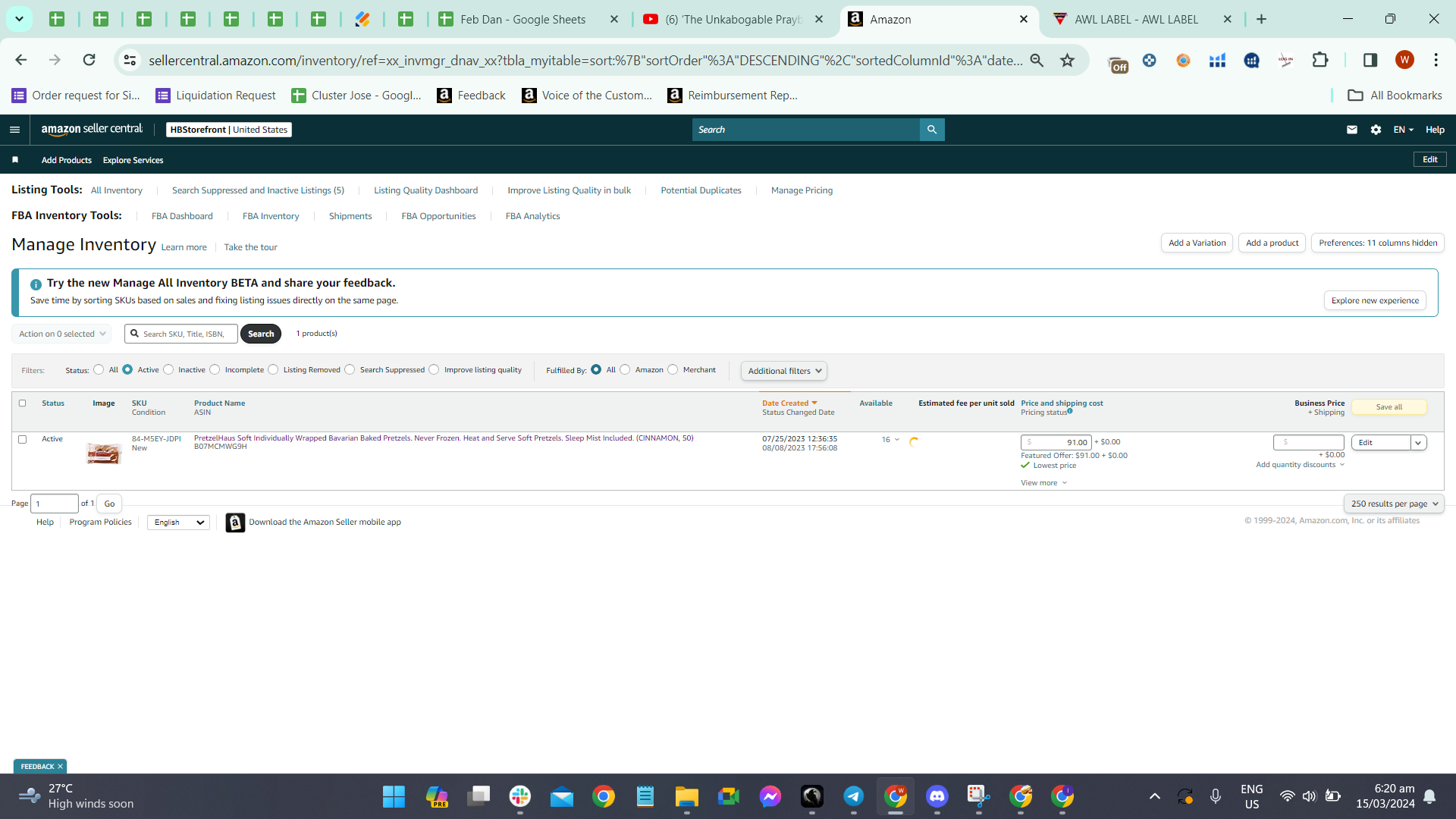Open Telegram from the taskbar
Screen dimensions: 1456x819
coord(854,796)
